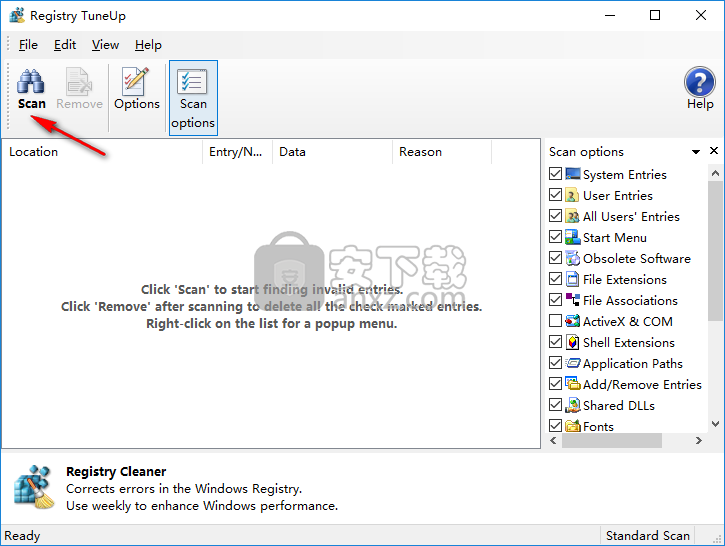725x546 pixels.
Task: Click the Start Menu icon
Action: [572, 237]
